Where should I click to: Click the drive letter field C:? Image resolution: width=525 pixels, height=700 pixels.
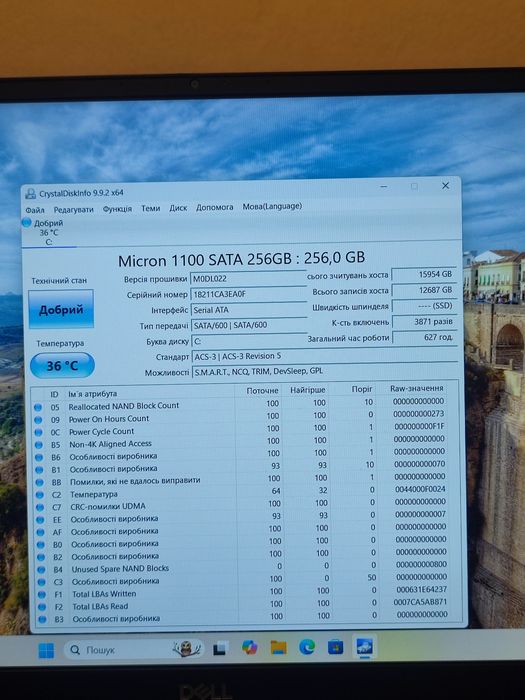(x=249, y=341)
